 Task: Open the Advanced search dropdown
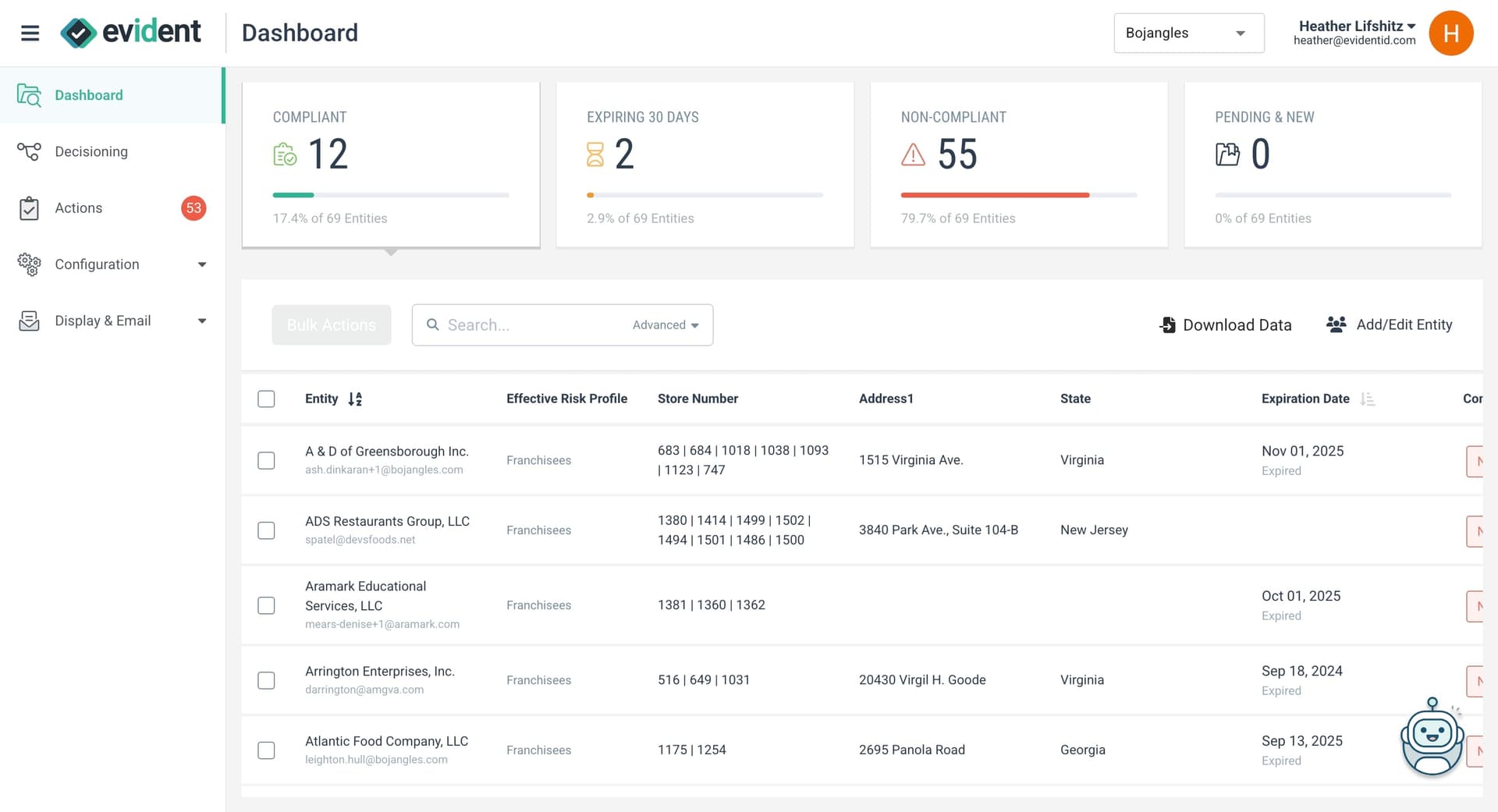[x=666, y=324]
